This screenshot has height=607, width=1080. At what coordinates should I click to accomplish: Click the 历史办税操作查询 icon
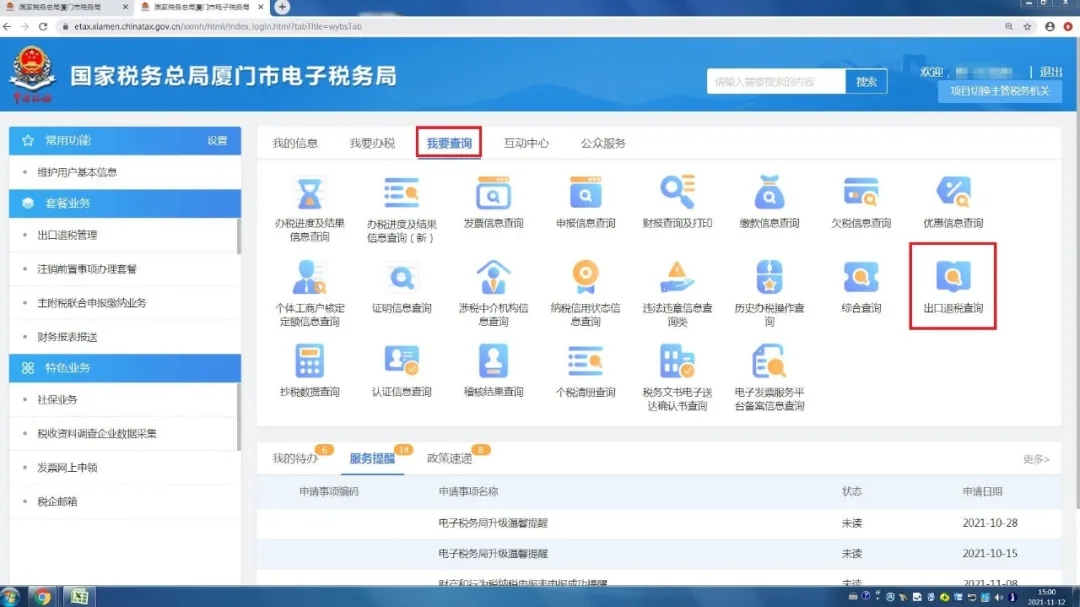click(769, 278)
